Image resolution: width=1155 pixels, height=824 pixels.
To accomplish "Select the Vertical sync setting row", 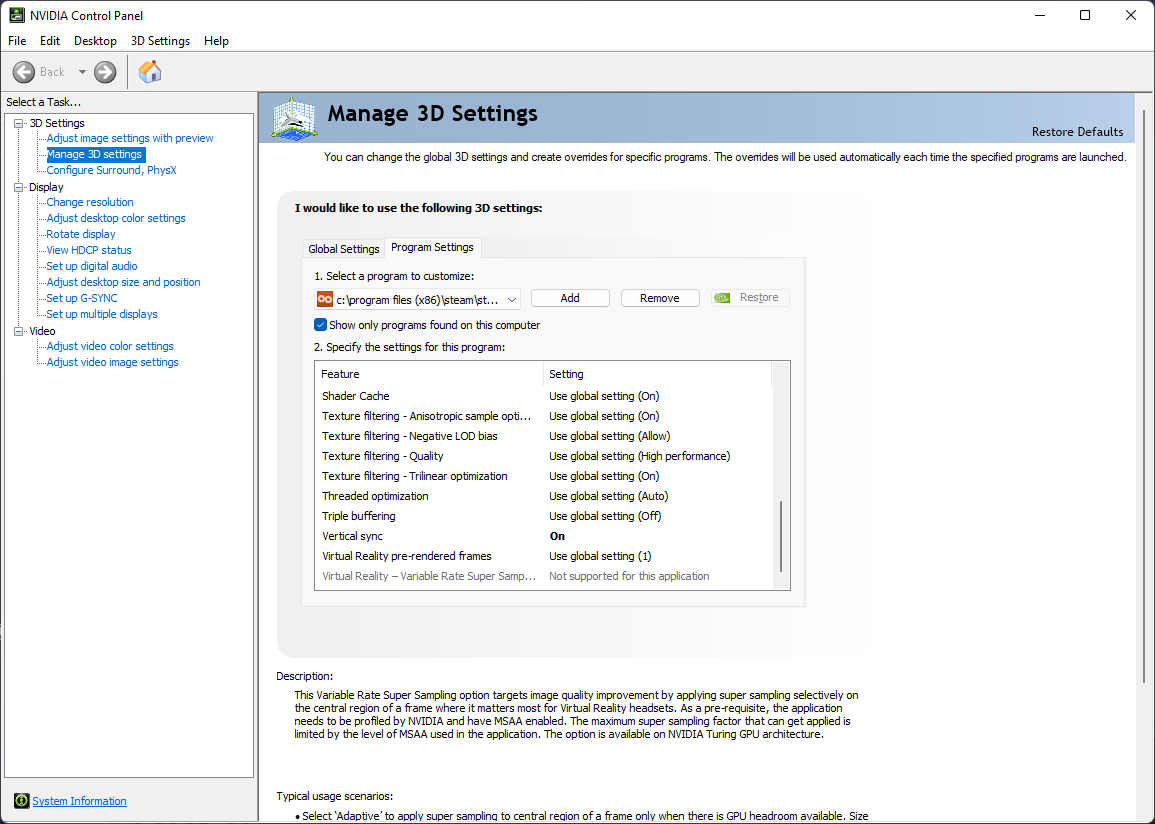I will coord(430,536).
